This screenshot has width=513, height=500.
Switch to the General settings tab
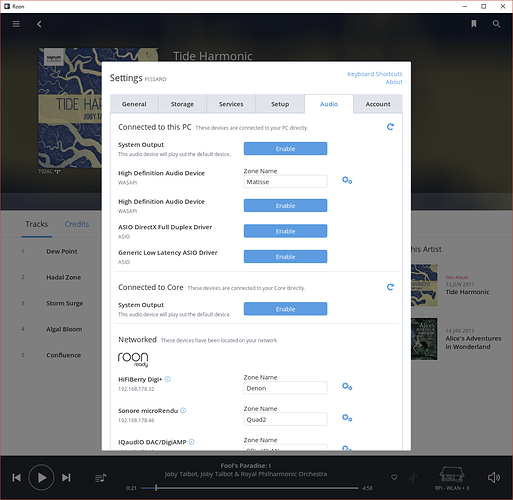point(134,104)
